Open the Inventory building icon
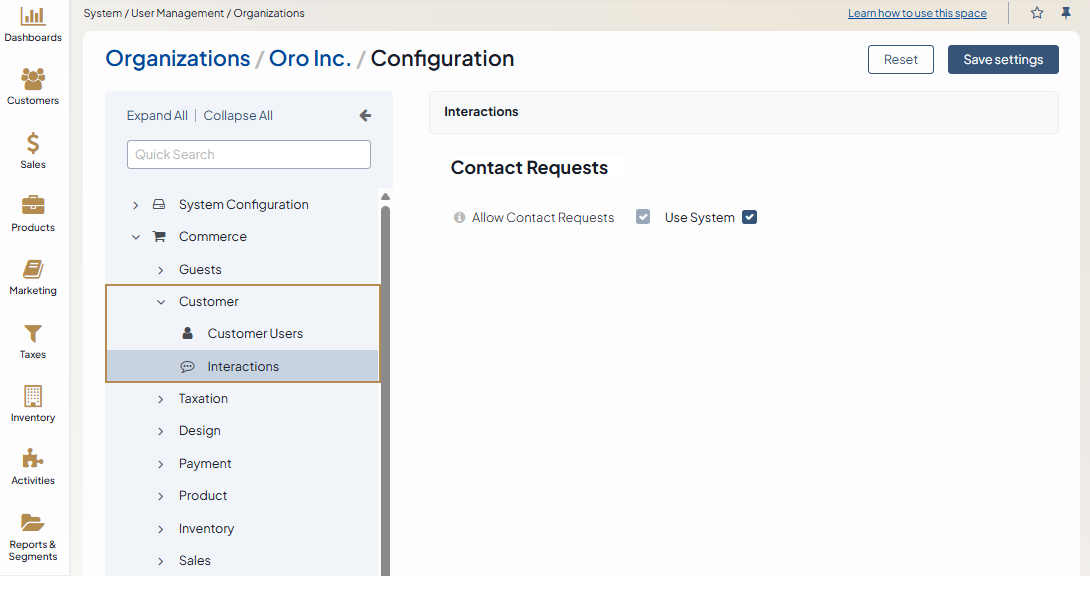This screenshot has width=1090, height=605. tap(33, 396)
